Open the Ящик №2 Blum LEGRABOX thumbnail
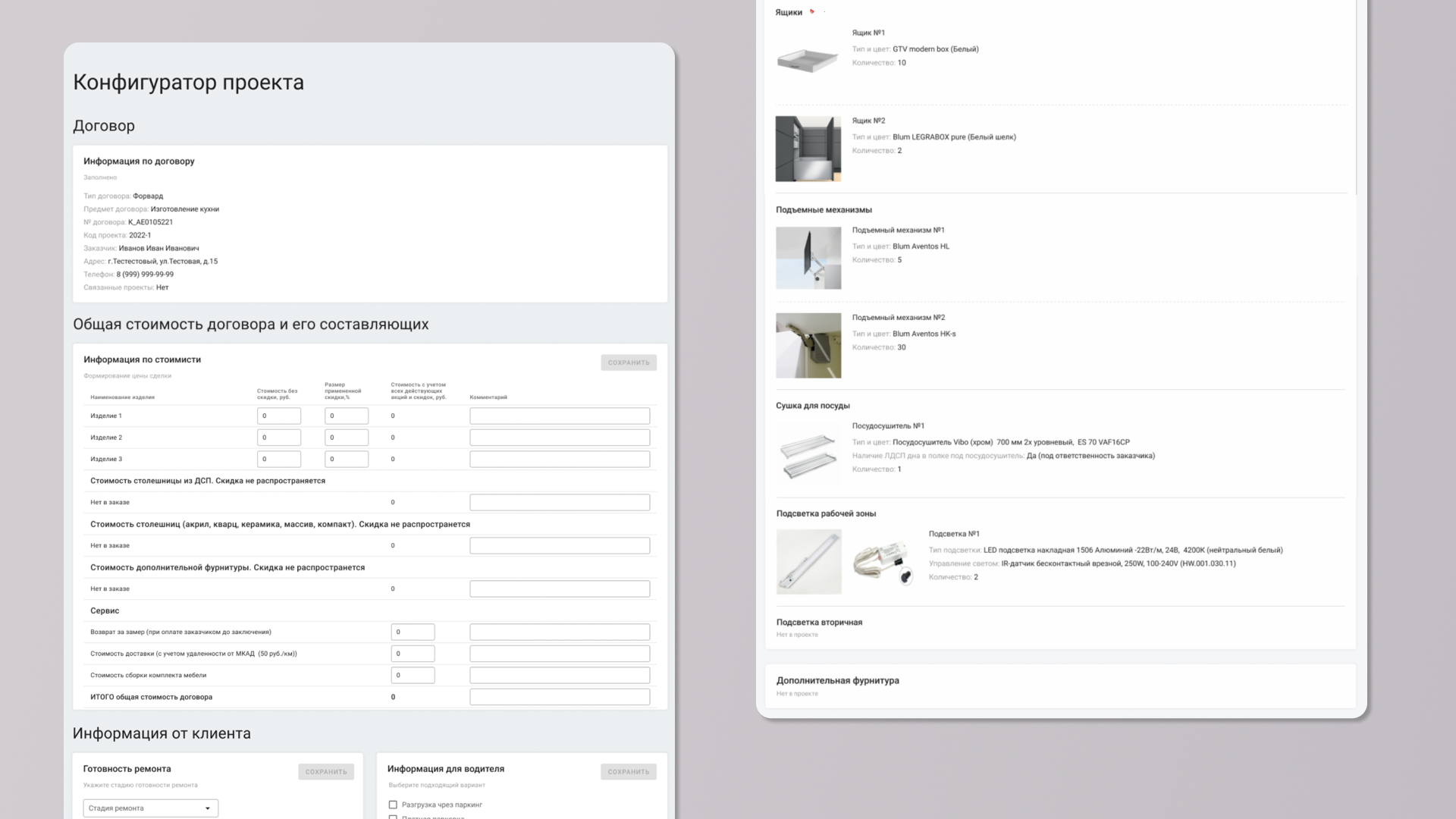1456x819 pixels. pos(808,149)
